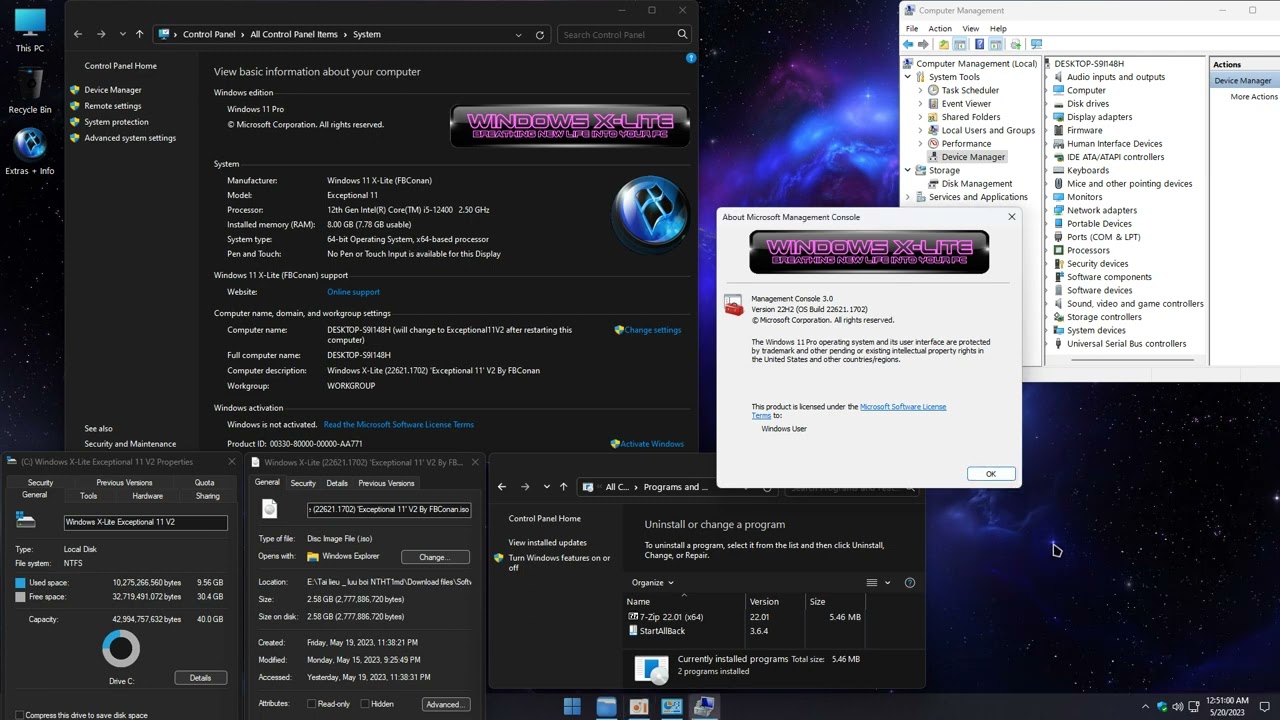Image resolution: width=1280 pixels, height=720 pixels.
Task: Click Activate Windows link
Action: [x=652, y=444]
